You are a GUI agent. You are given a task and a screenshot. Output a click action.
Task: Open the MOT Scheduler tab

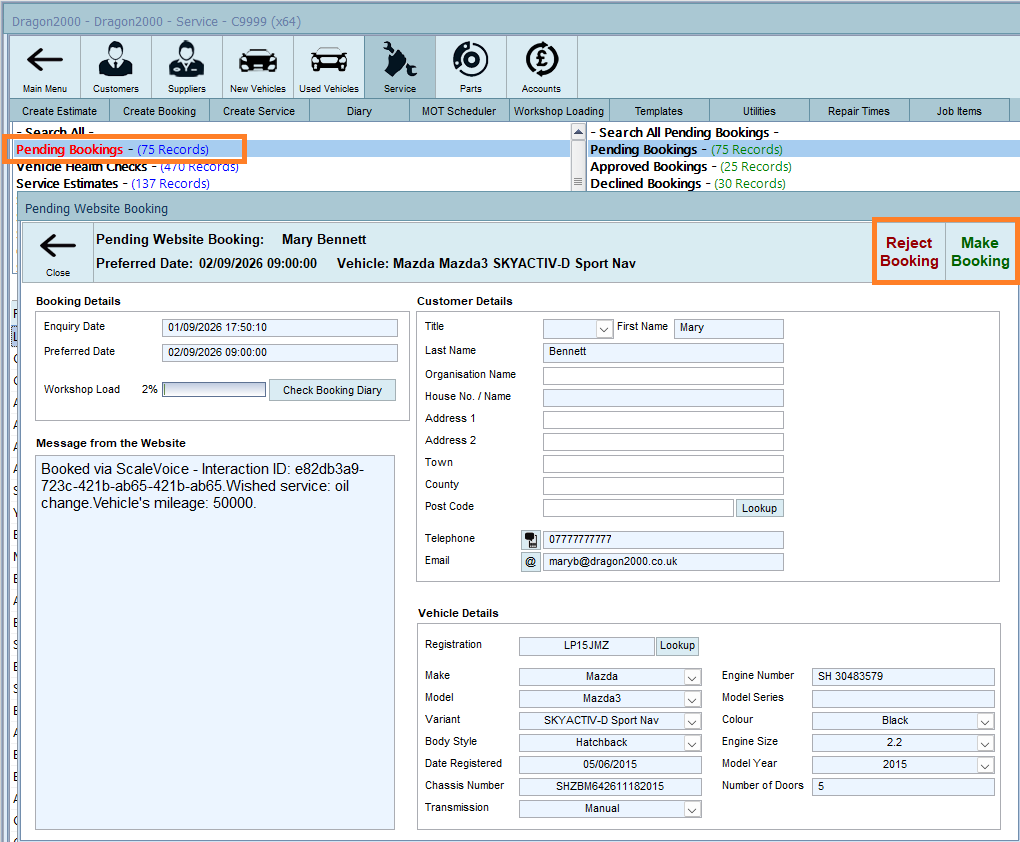459,111
